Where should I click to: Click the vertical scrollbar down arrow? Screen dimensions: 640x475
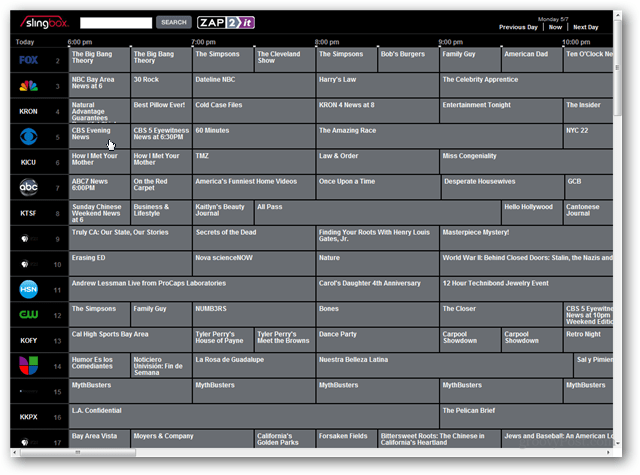tap(617, 443)
